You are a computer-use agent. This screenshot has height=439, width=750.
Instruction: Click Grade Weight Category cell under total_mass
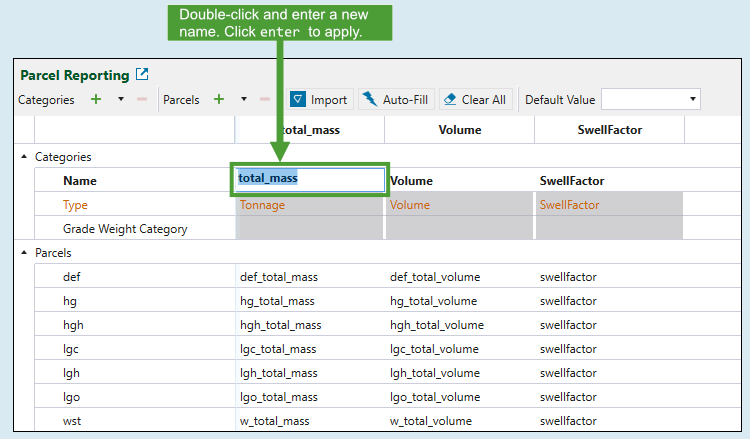tap(309, 228)
